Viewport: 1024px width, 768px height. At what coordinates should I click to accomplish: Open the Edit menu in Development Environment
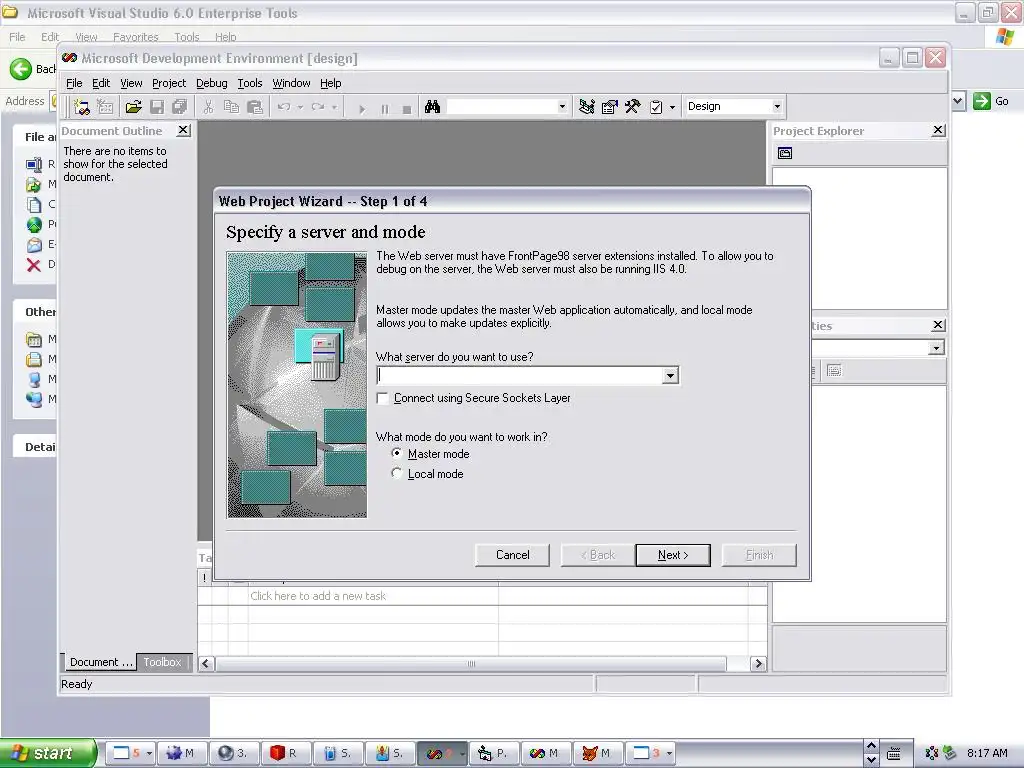point(101,83)
